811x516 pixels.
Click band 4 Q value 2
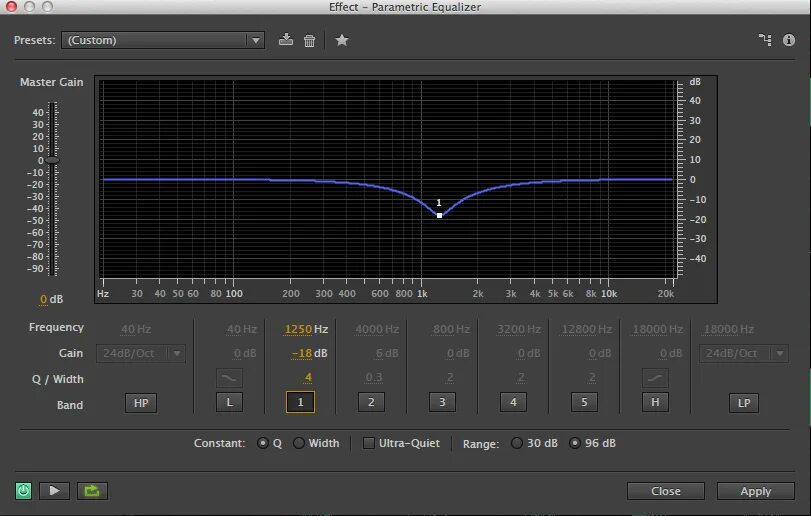tap(521, 377)
